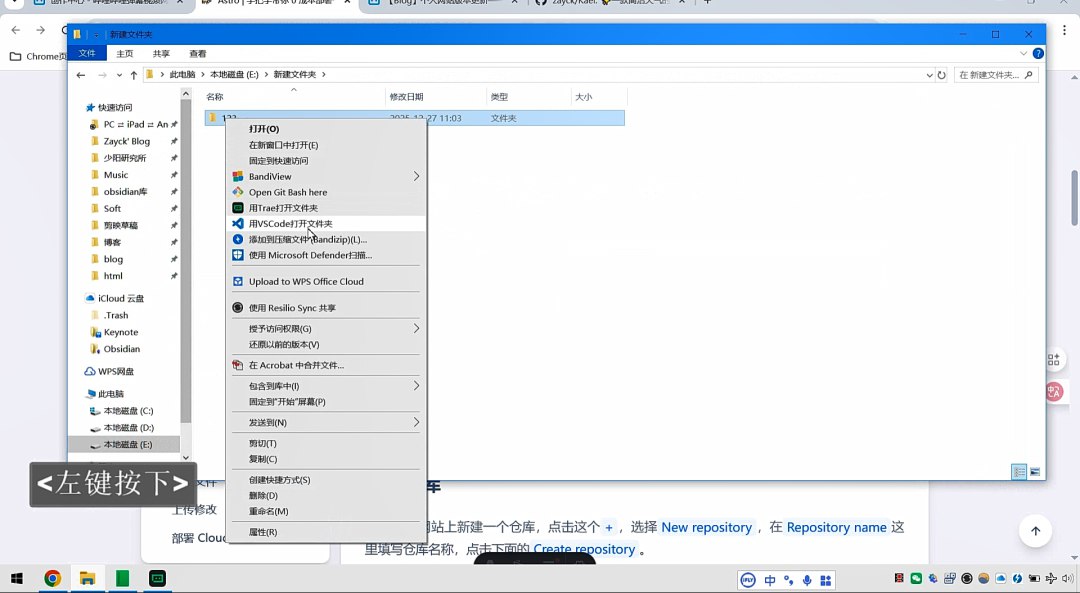This screenshot has height=593, width=1080.
Task: Click the Trae icon in context menu
Action: click(x=238, y=208)
